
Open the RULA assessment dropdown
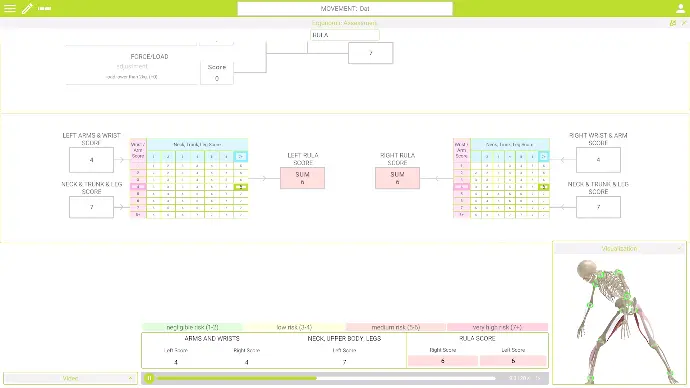[345, 35]
